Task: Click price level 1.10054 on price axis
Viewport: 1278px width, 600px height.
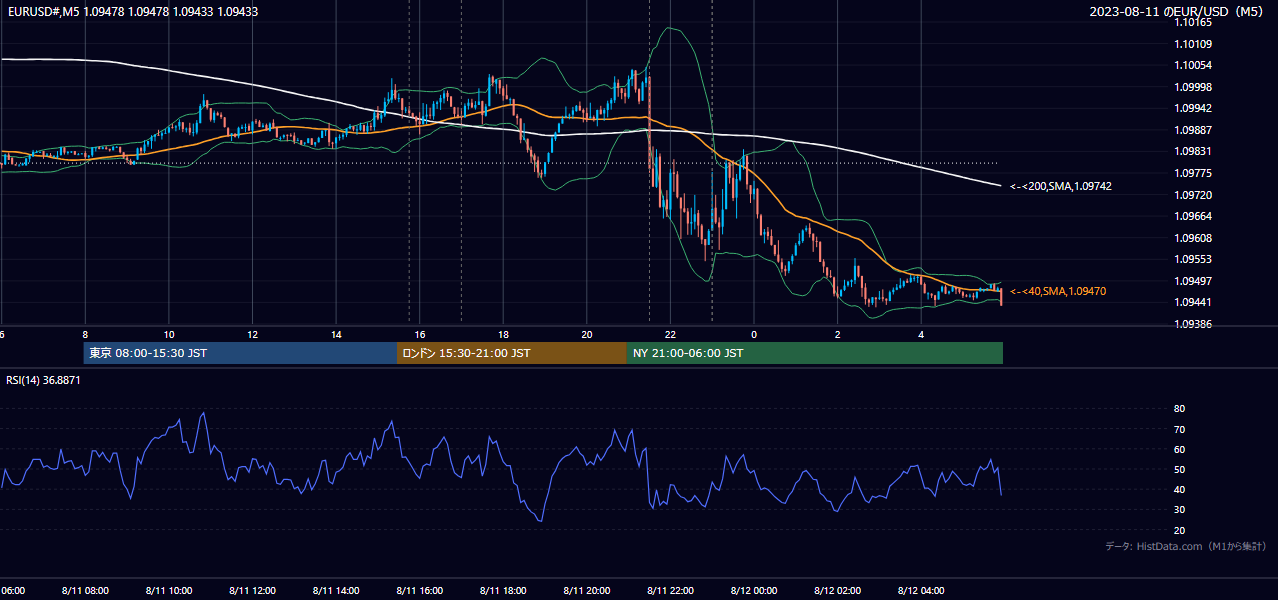Action: coord(1193,65)
